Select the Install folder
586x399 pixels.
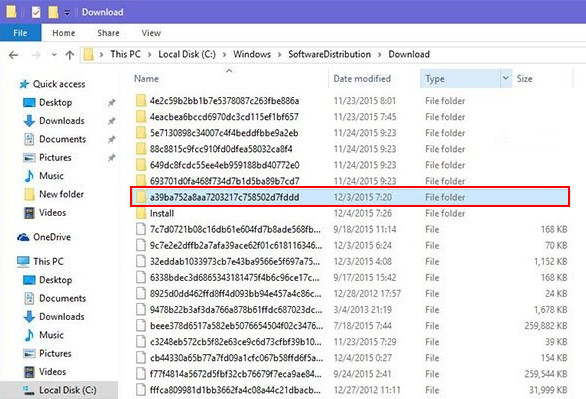coord(162,213)
